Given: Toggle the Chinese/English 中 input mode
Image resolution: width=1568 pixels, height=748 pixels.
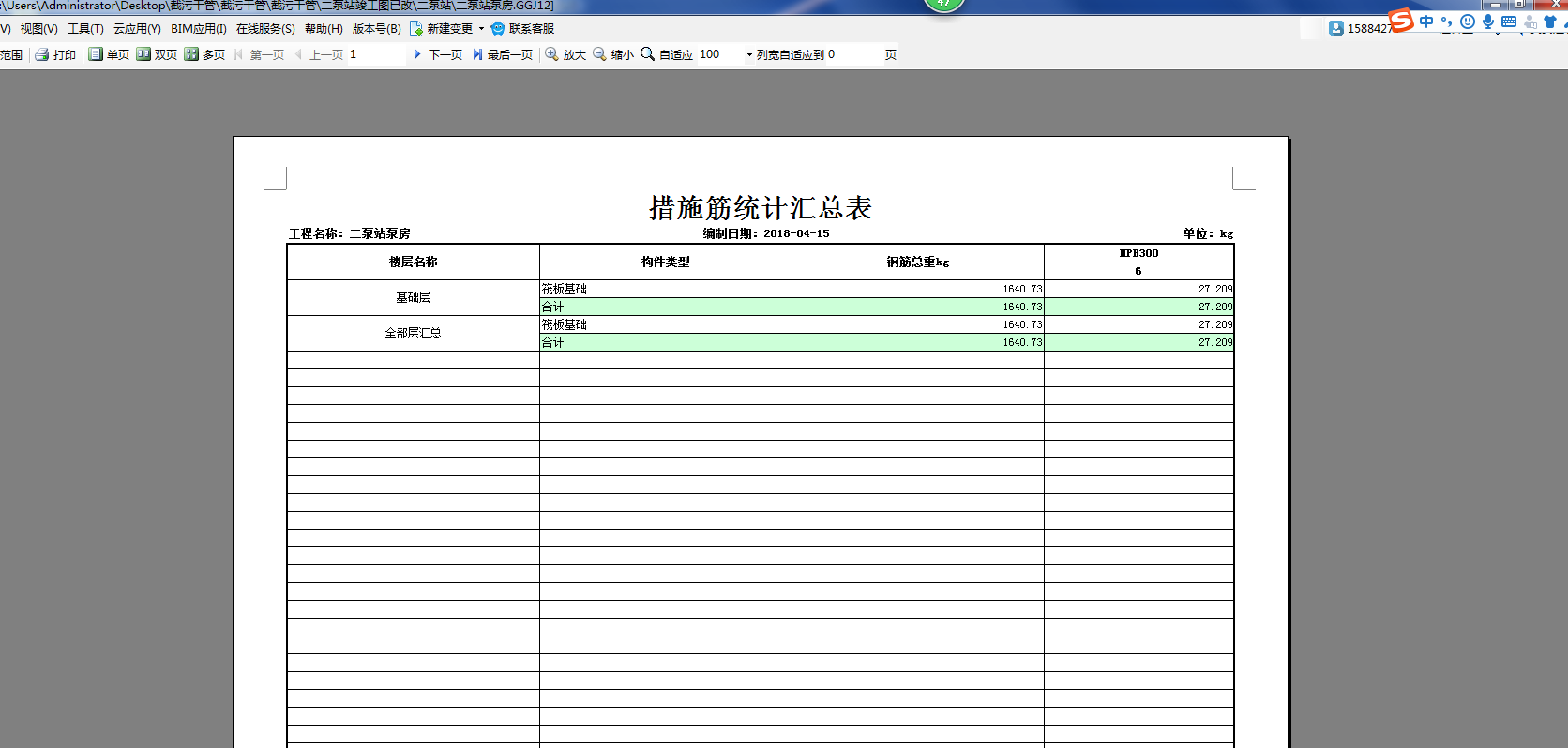Looking at the screenshot, I should (x=1426, y=22).
